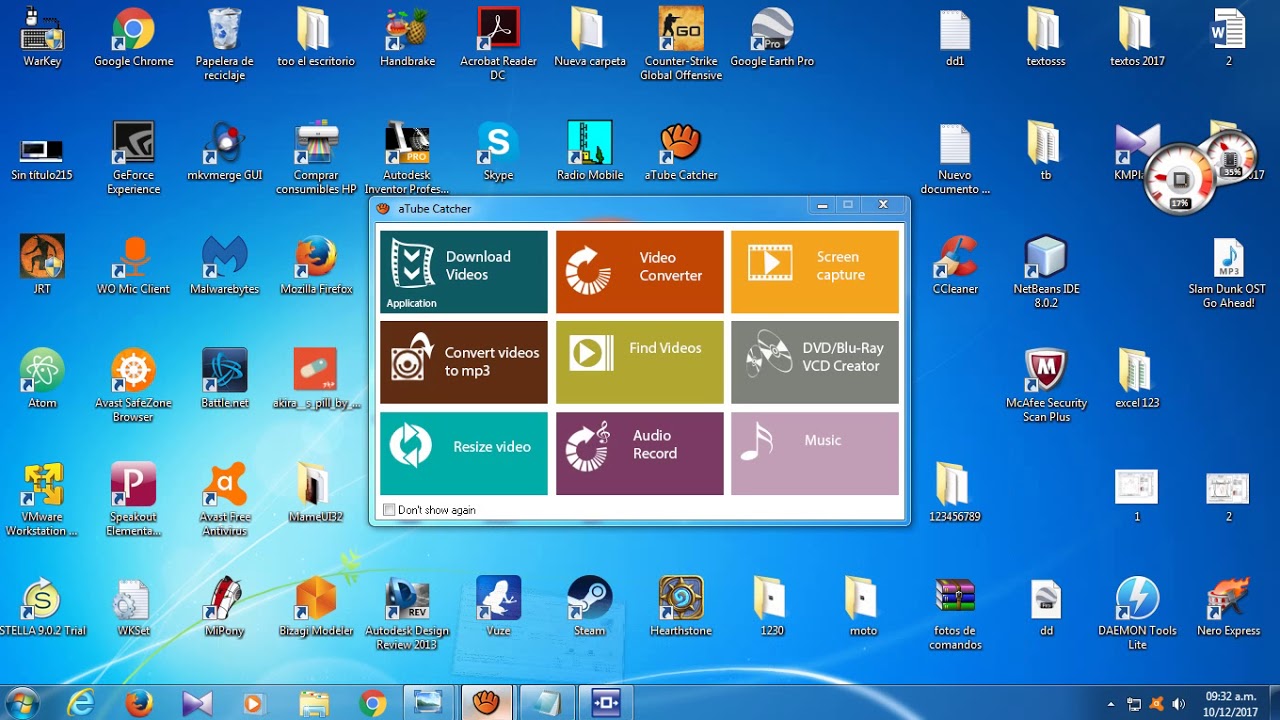Open Chrome from the taskbar
Viewport: 1280px width, 720px height.
[x=372, y=703]
